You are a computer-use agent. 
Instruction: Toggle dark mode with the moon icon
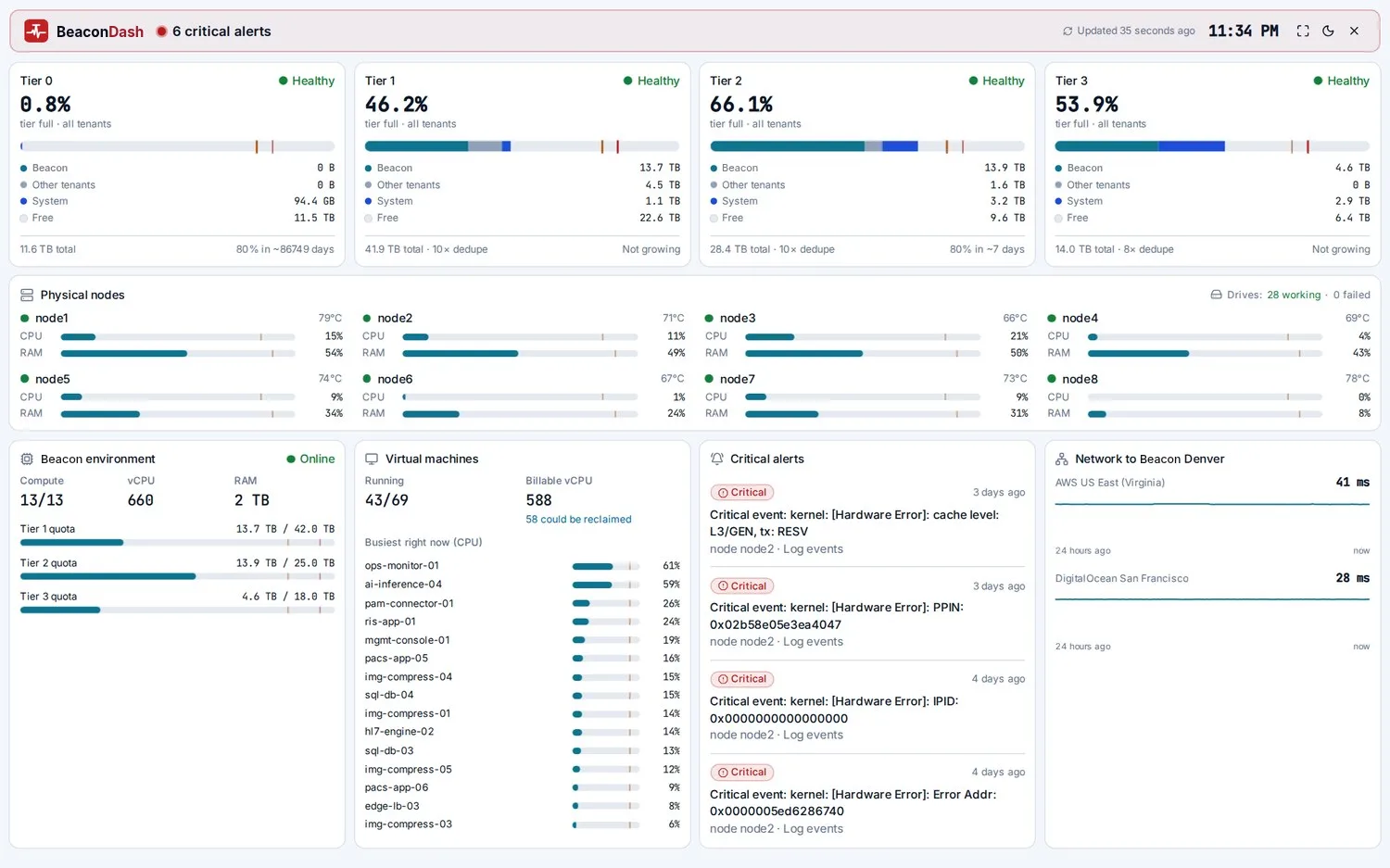point(1328,31)
